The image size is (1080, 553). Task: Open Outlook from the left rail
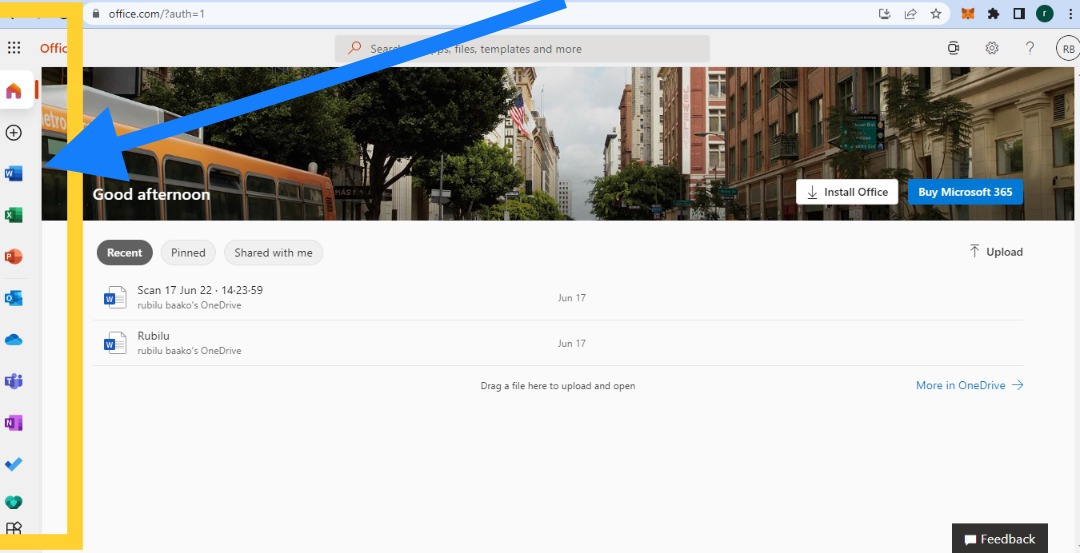point(14,298)
